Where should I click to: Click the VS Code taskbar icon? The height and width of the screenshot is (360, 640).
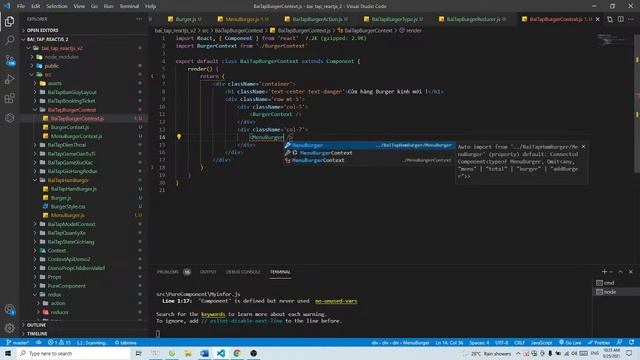[x=221, y=353]
